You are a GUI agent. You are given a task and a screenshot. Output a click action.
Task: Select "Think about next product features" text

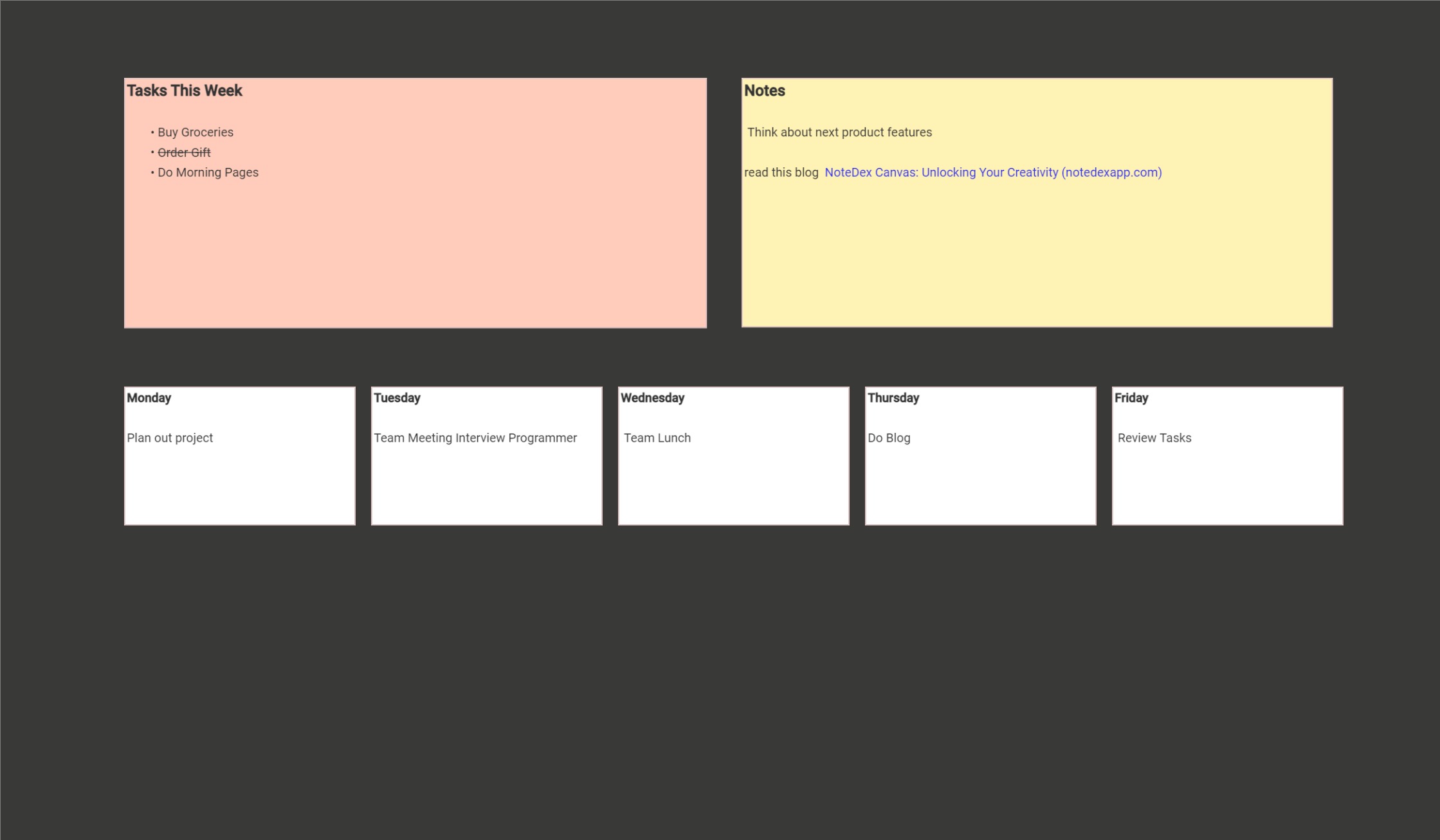(839, 132)
